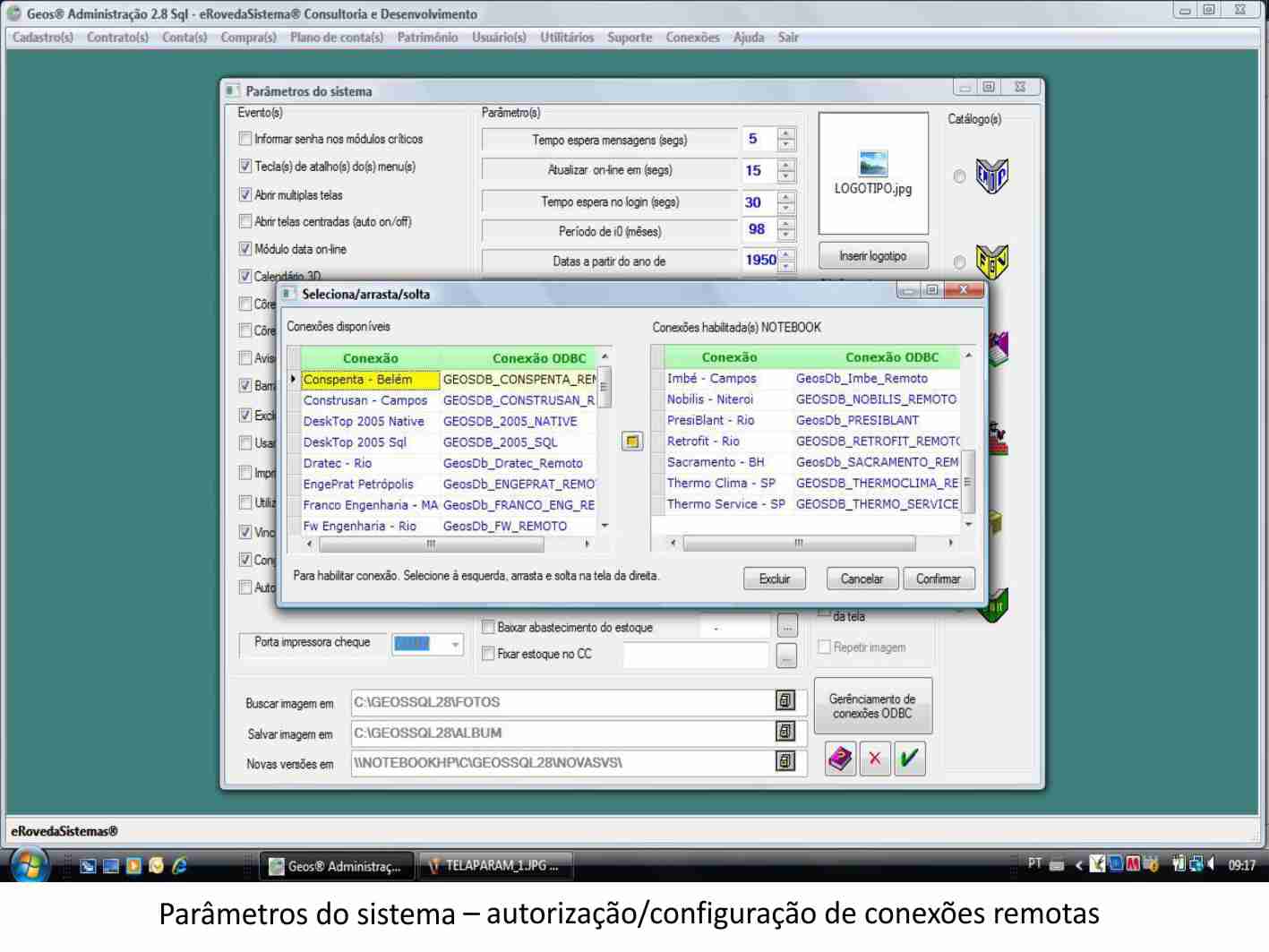This screenshot has width=1269, height=952.
Task: Select Sacramento - BH enabled connection
Action: [811, 462]
